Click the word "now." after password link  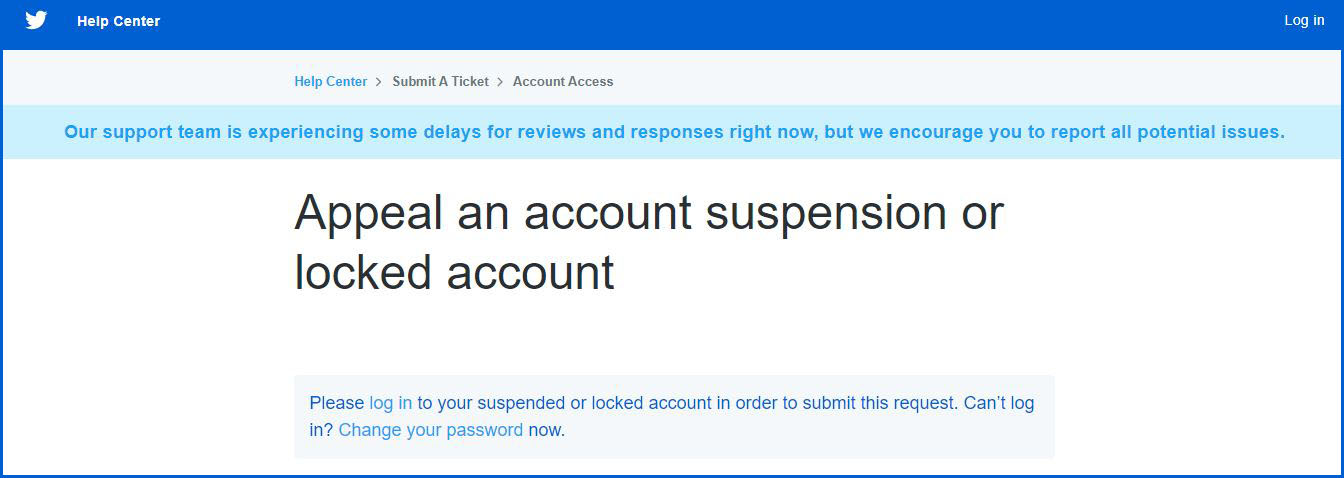(546, 430)
